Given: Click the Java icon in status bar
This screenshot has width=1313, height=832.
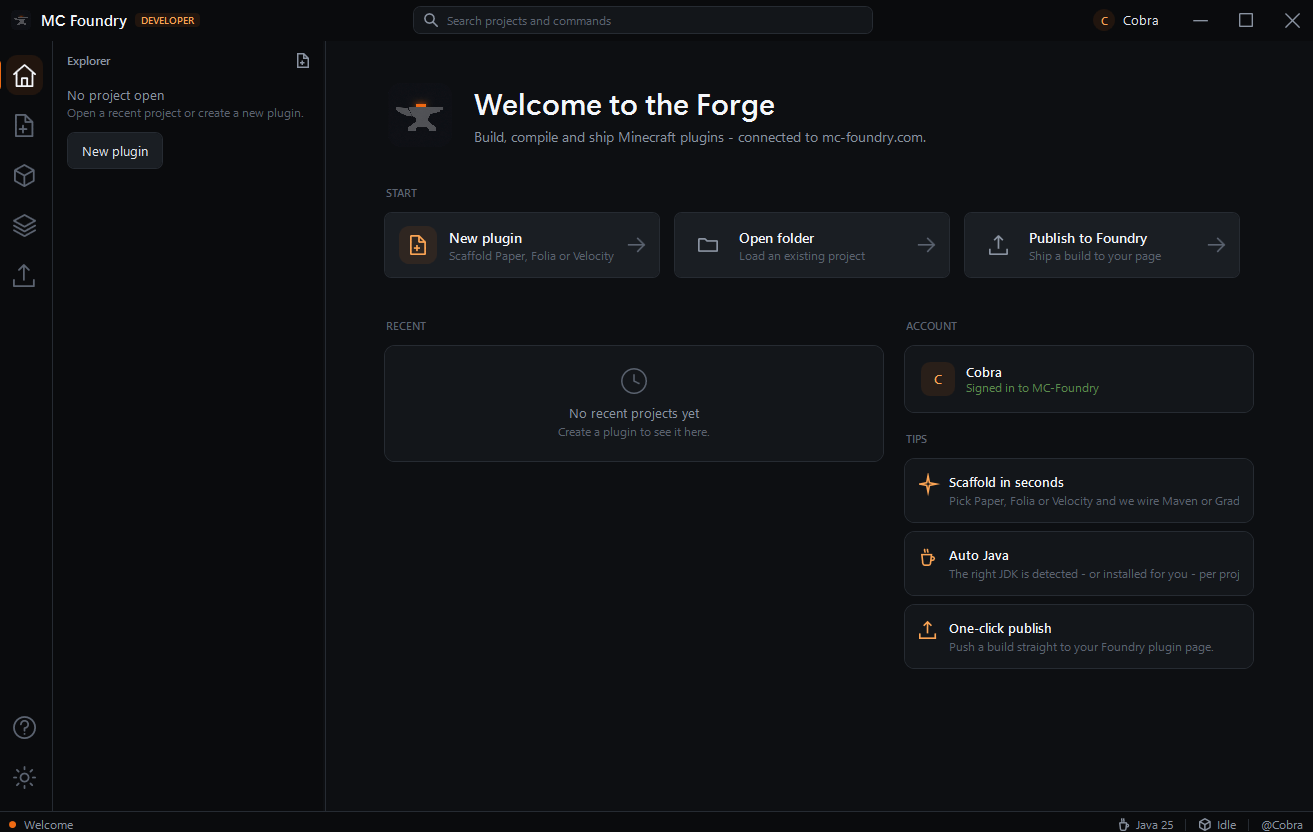Looking at the screenshot, I should click(1124, 825).
